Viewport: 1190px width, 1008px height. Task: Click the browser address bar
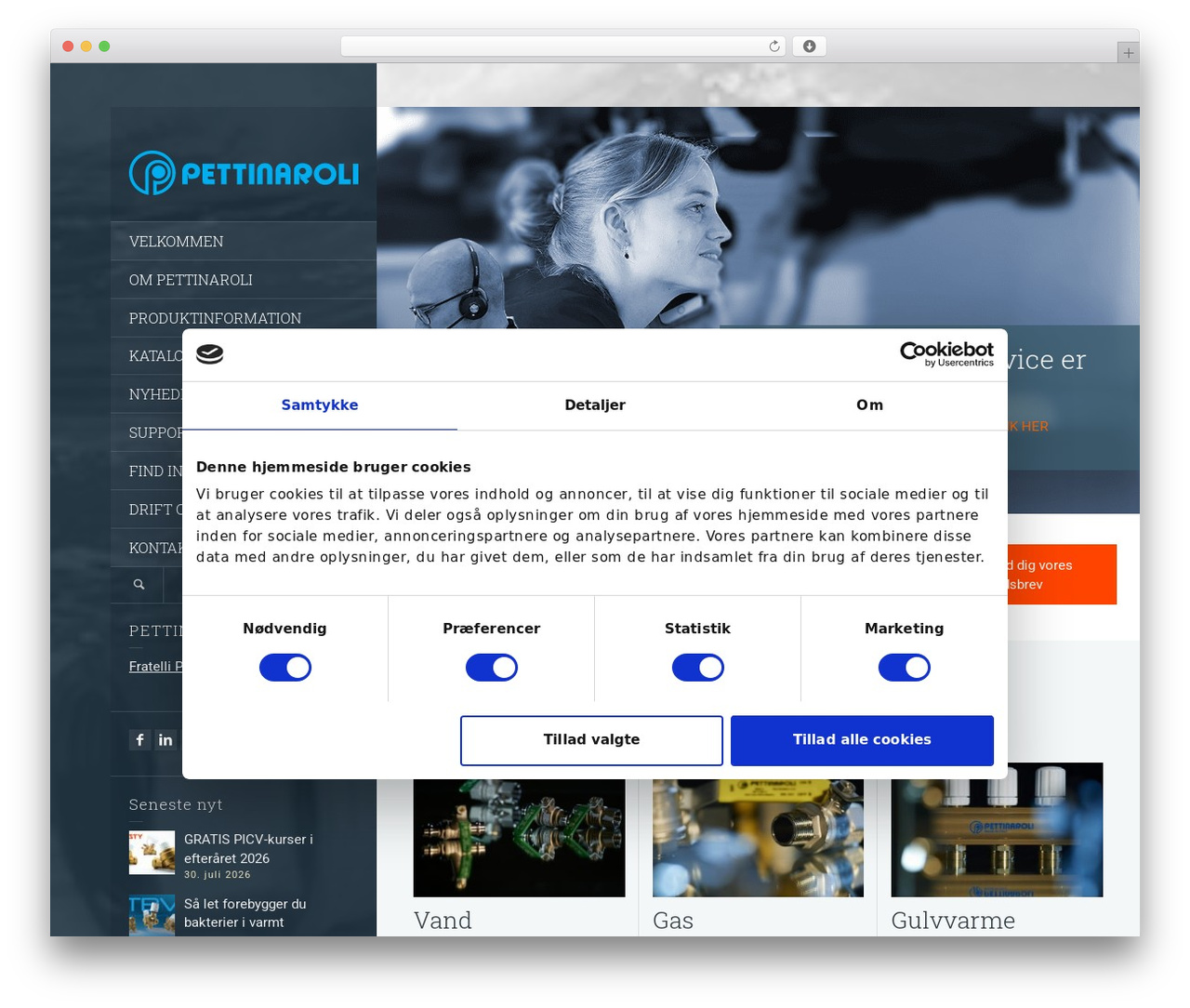tap(562, 46)
